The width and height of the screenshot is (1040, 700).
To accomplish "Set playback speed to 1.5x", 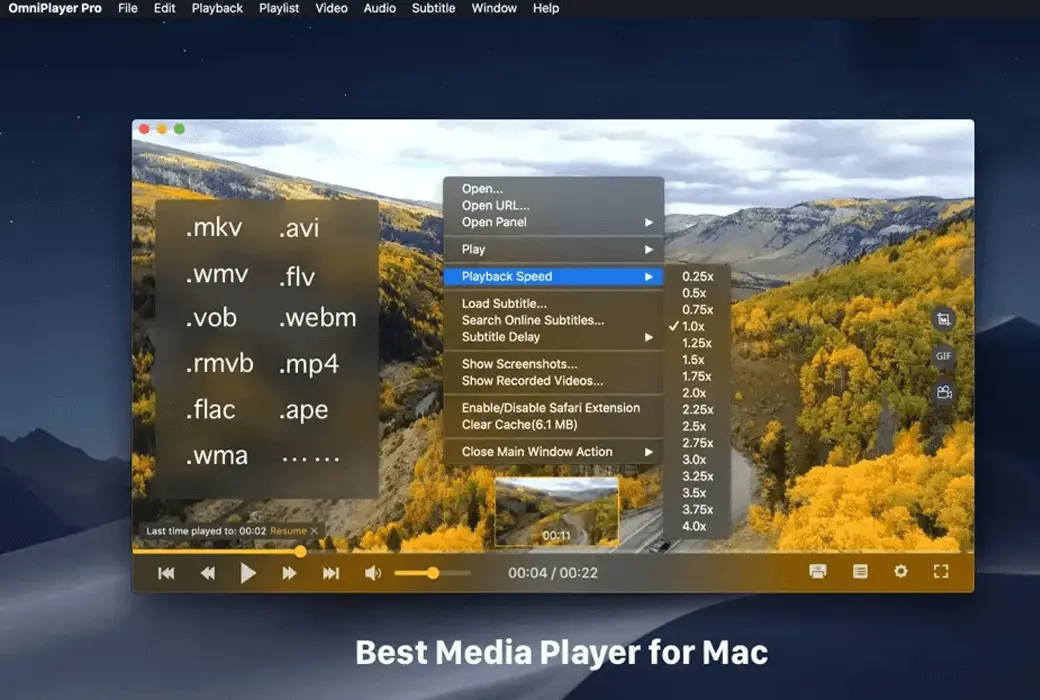I will 697,360.
